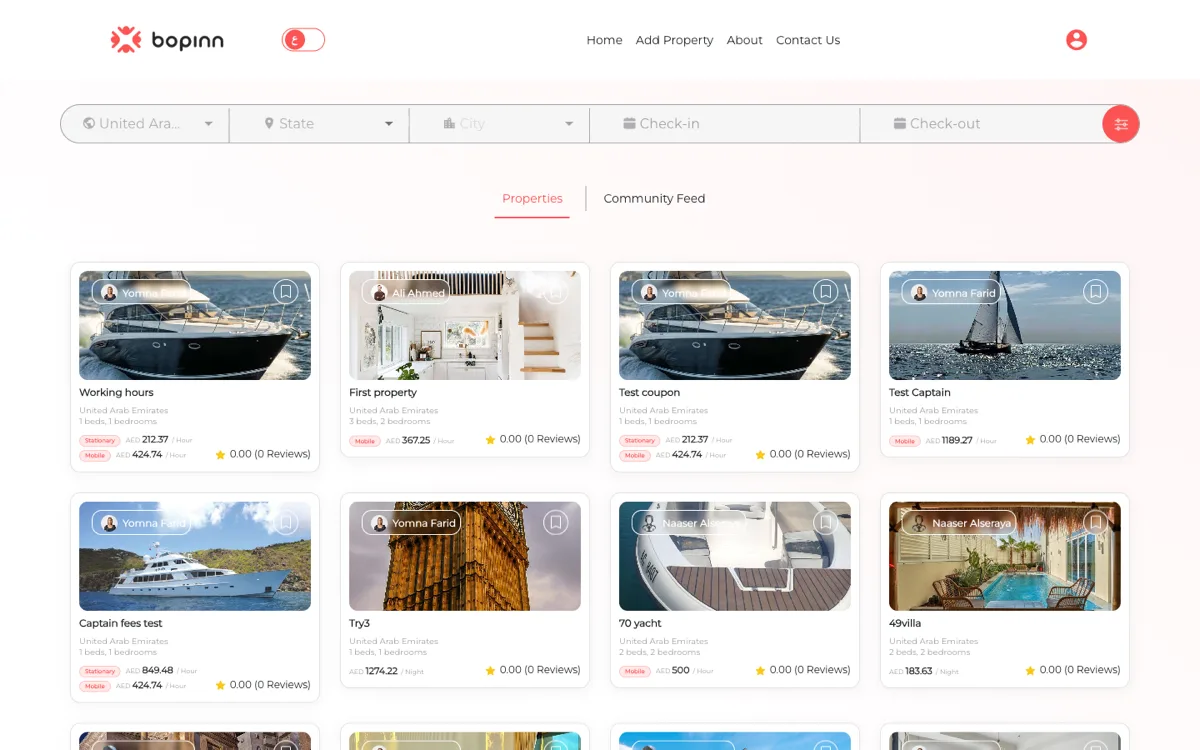Viewport: 1200px width, 750px height.
Task: Bookmark the Working hours property
Action: pos(285,291)
